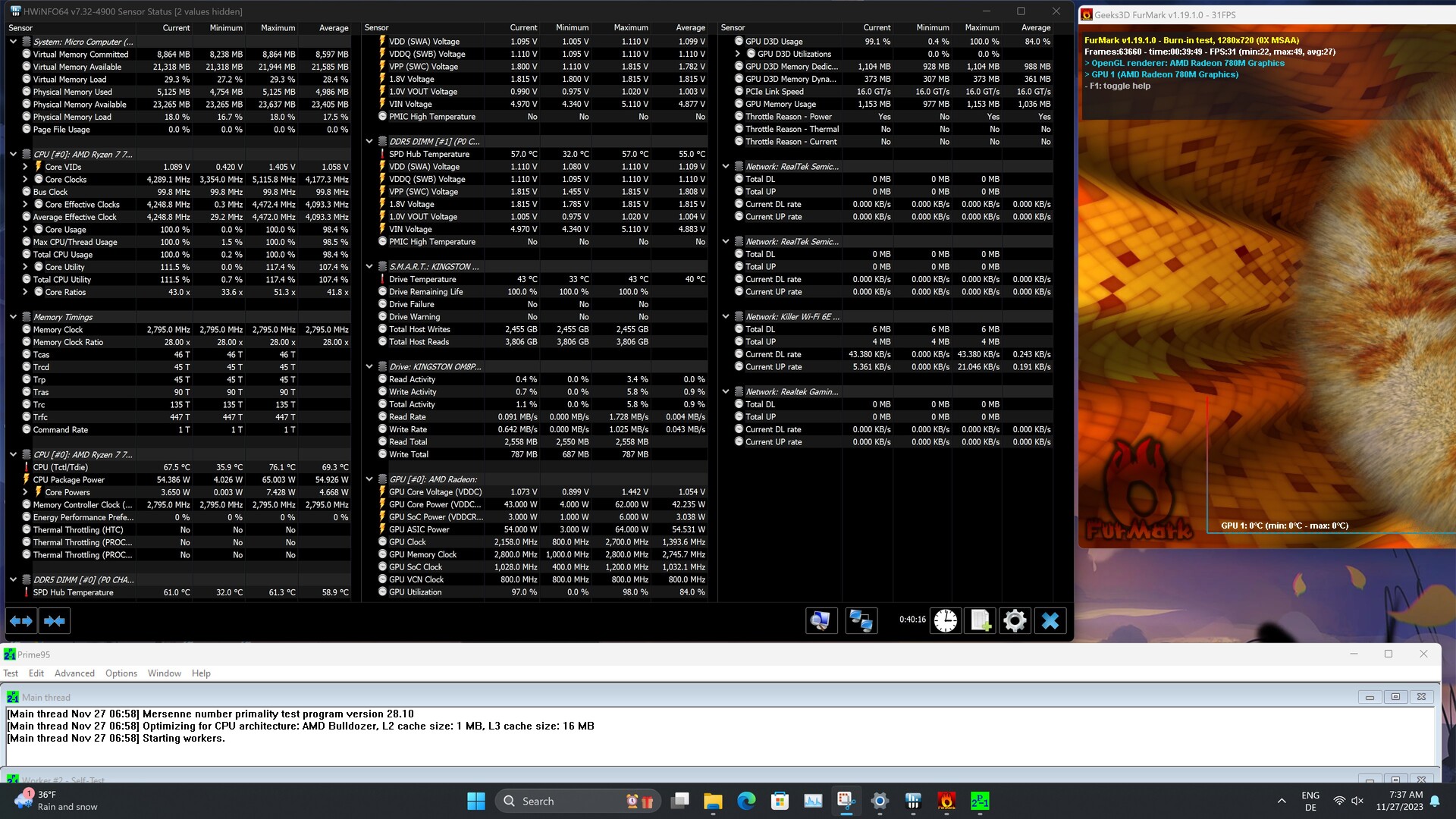Open HWiNFO sensor settings gear
1456x819 pixels.
(1015, 621)
